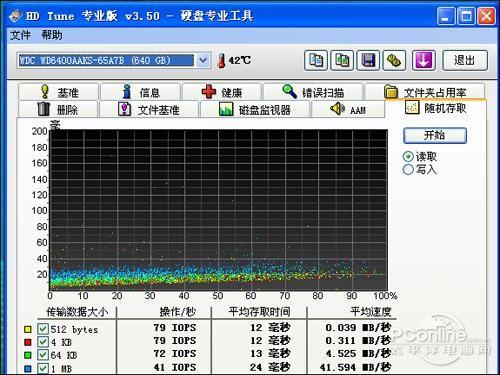The height and width of the screenshot is (375, 500).
Task: Click the copy screenshot to clipboard icon
Action: tap(342, 60)
